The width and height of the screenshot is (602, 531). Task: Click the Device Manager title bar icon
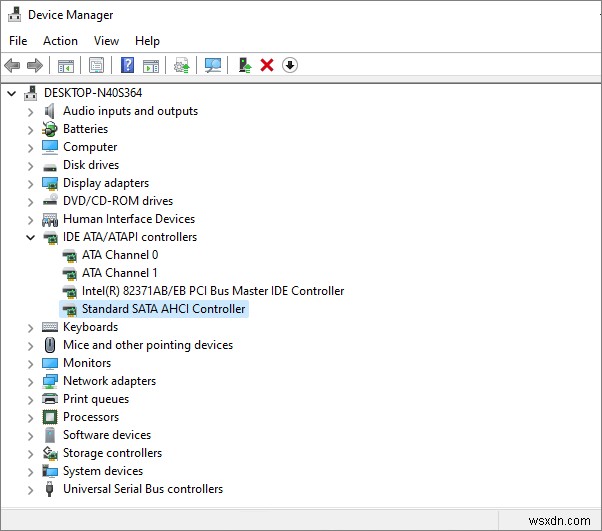15,14
